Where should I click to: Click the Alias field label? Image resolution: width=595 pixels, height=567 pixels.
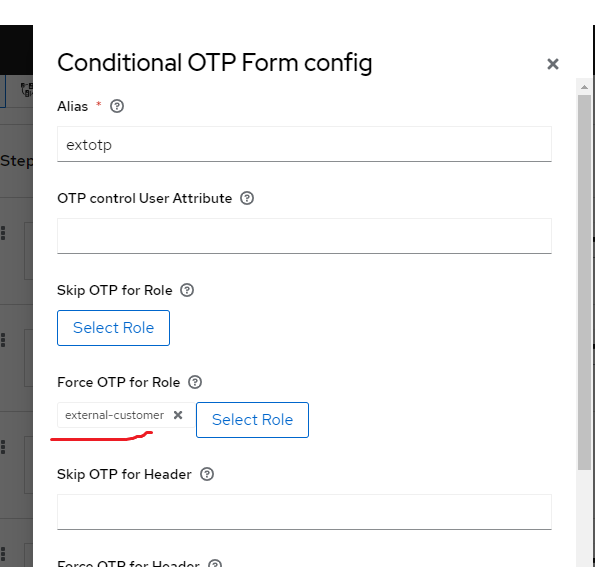click(x=72, y=106)
